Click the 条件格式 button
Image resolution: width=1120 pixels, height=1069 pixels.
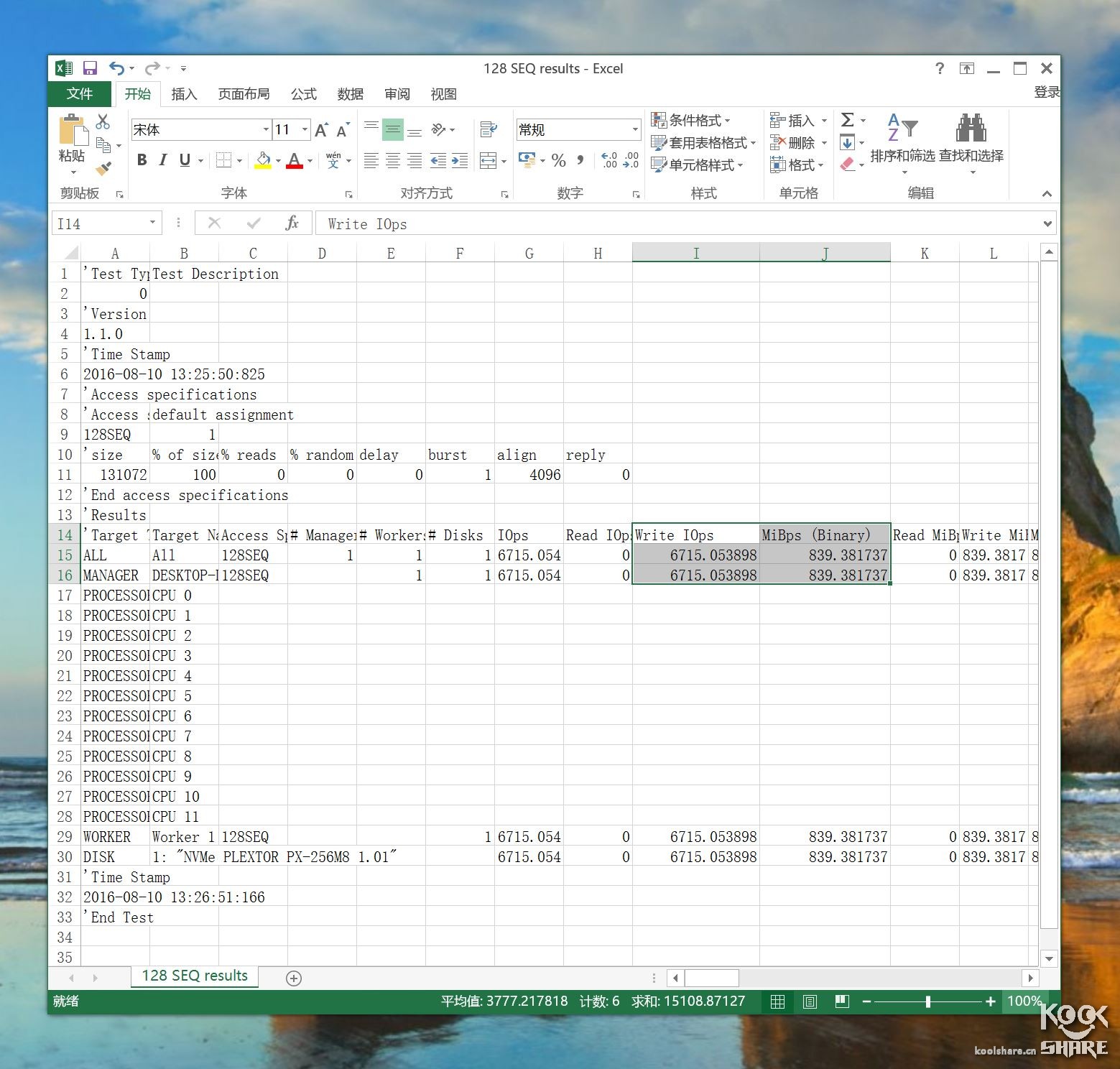coord(690,120)
